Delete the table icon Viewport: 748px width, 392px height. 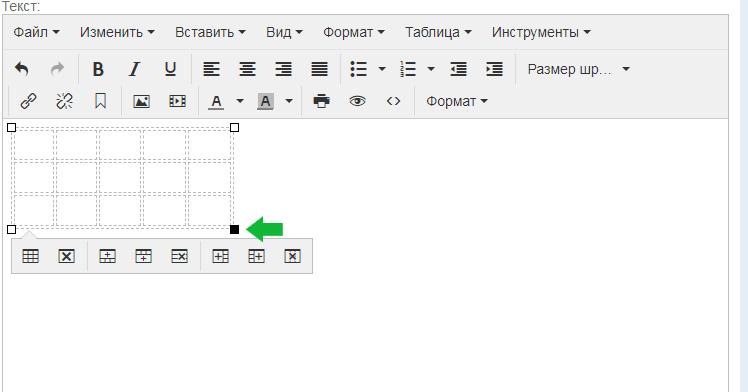(66, 257)
